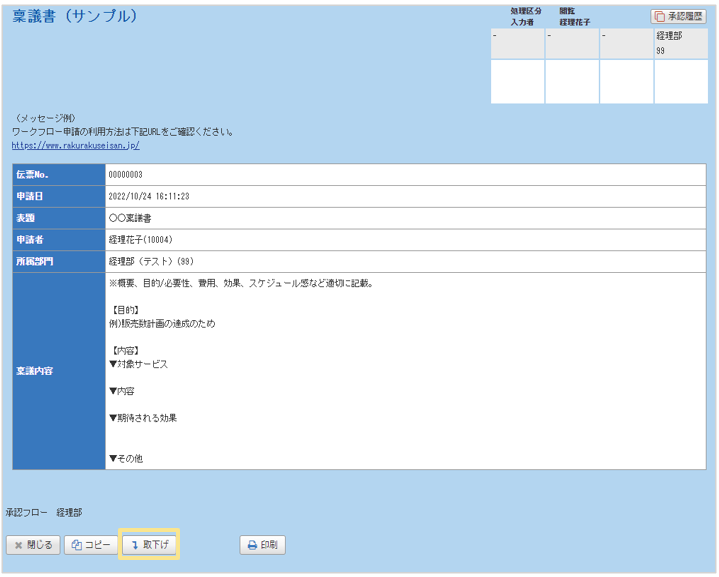This screenshot has width=719, height=577.
Task: Click the 稟議書（サンプル） page title
Action: click(75, 17)
